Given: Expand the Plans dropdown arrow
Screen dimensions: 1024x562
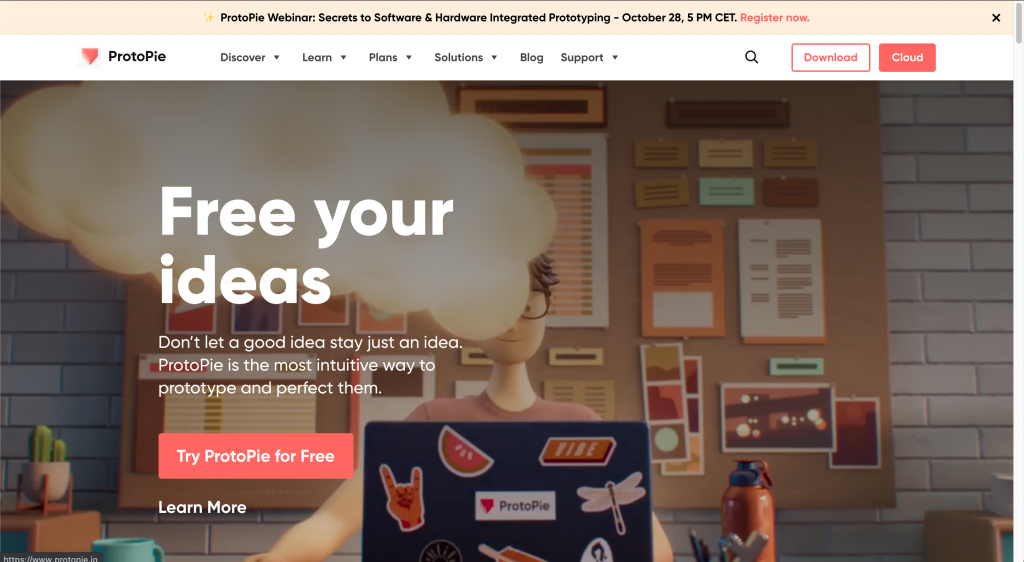Looking at the screenshot, I should coord(409,57).
